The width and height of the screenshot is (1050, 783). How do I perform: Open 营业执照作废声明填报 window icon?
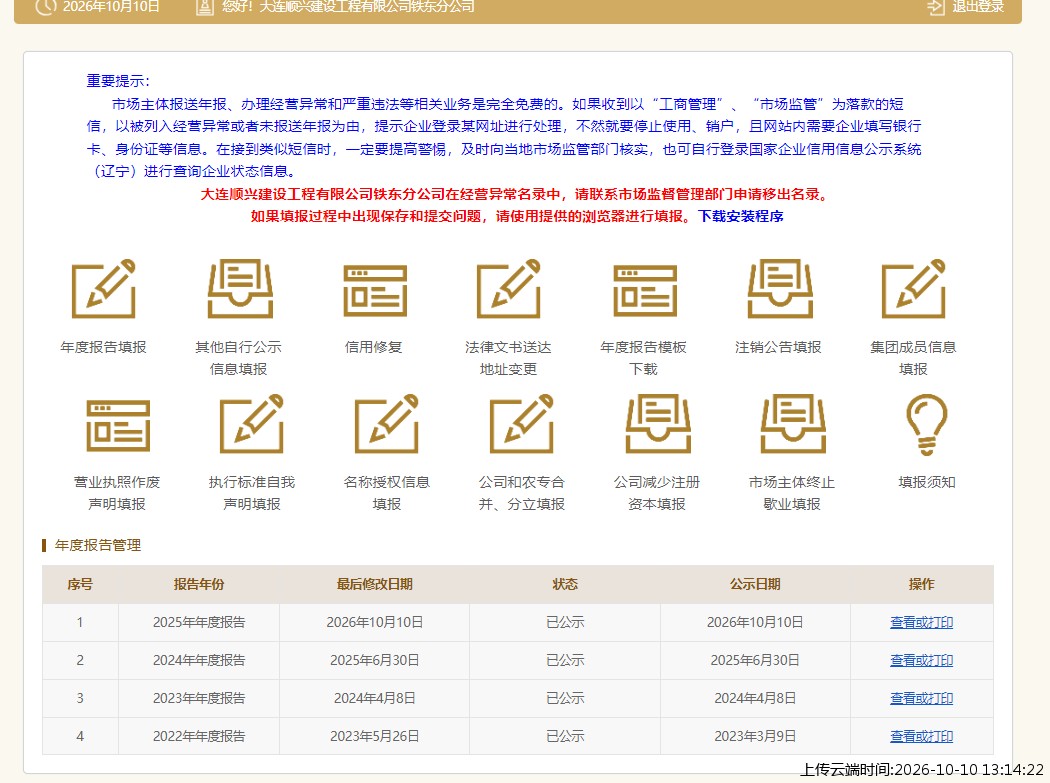pyautogui.click(x=118, y=426)
